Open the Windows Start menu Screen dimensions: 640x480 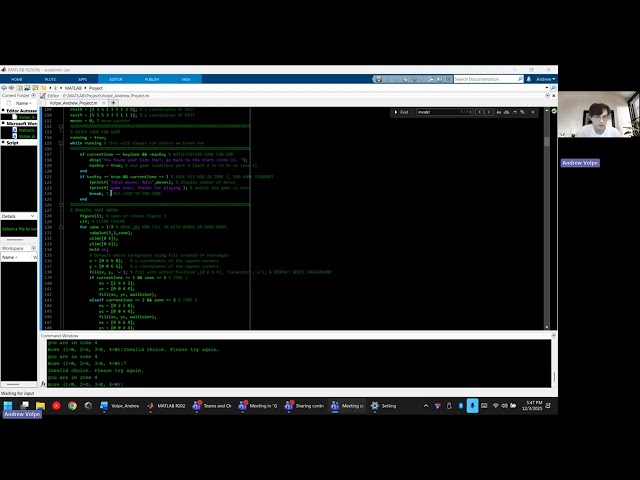pos(8,406)
